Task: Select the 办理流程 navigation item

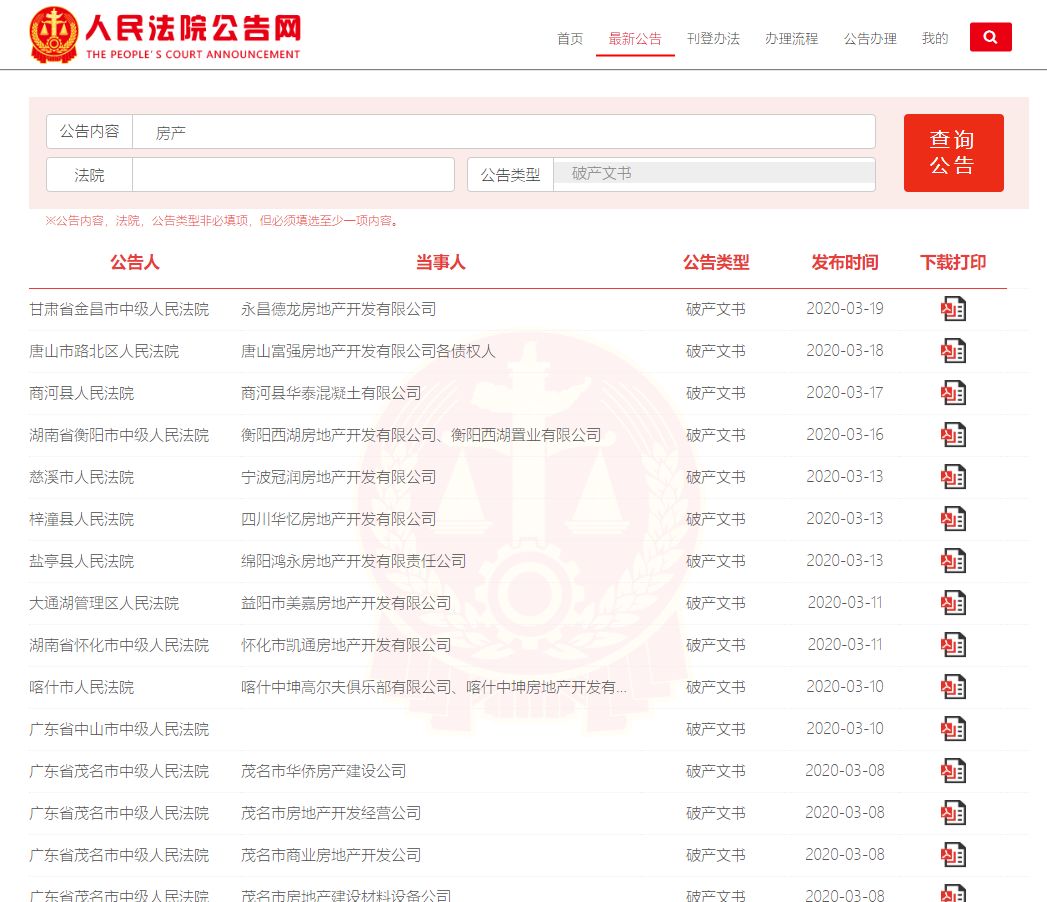Action: click(x=791, y=39)
